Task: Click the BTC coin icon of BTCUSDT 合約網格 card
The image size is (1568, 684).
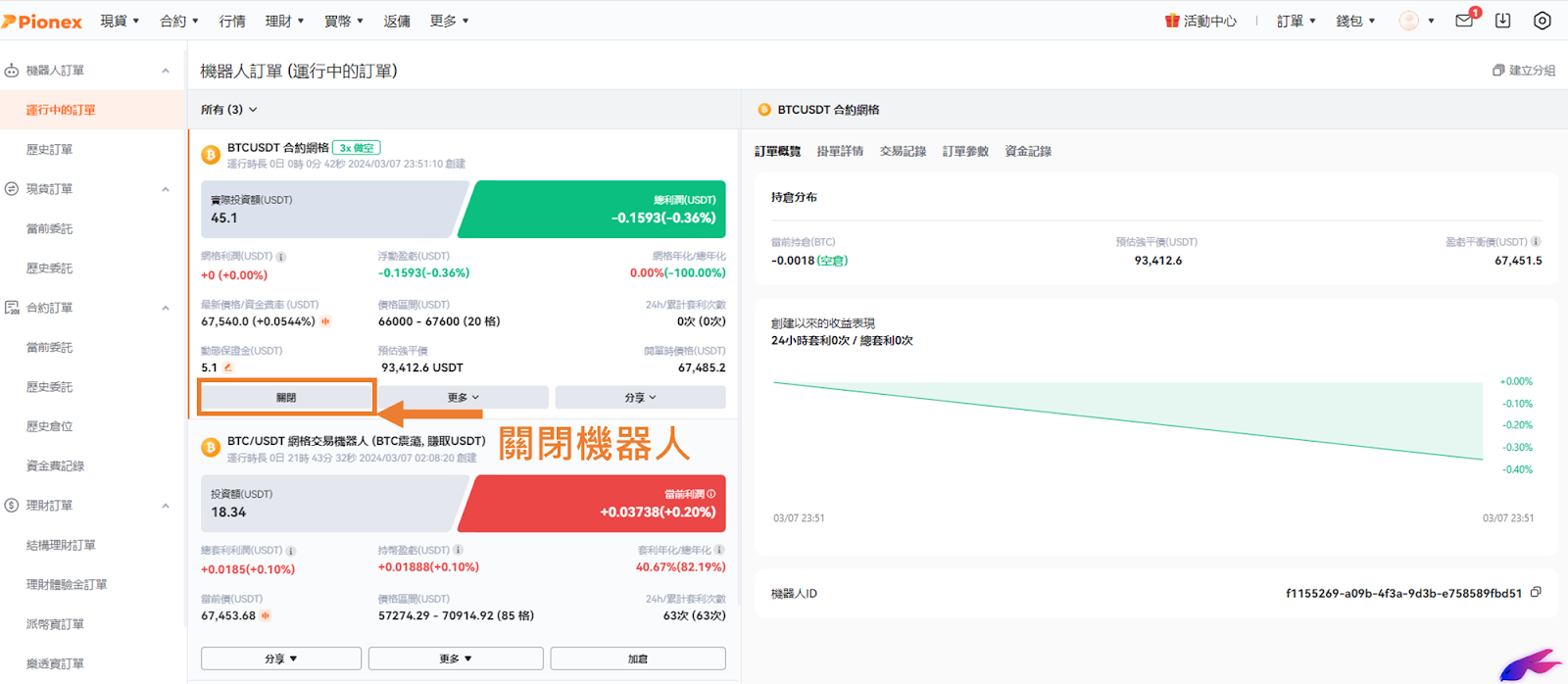Action: point(211,155)
